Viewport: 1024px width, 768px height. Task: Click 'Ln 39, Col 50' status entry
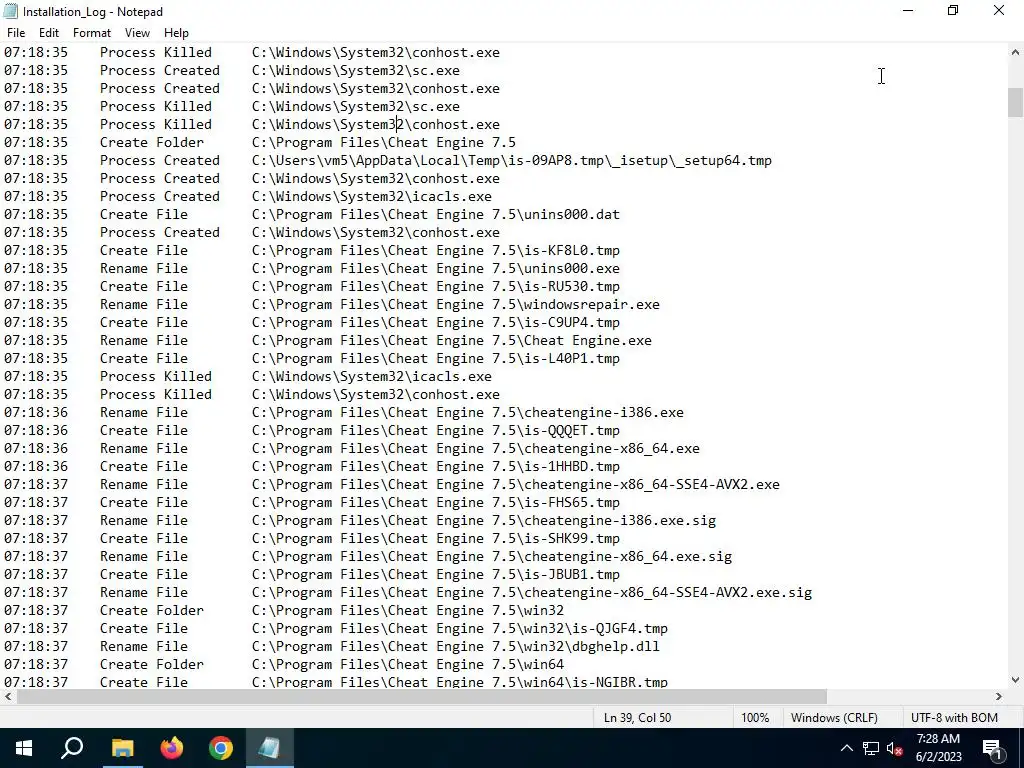[x=637, y=718]
